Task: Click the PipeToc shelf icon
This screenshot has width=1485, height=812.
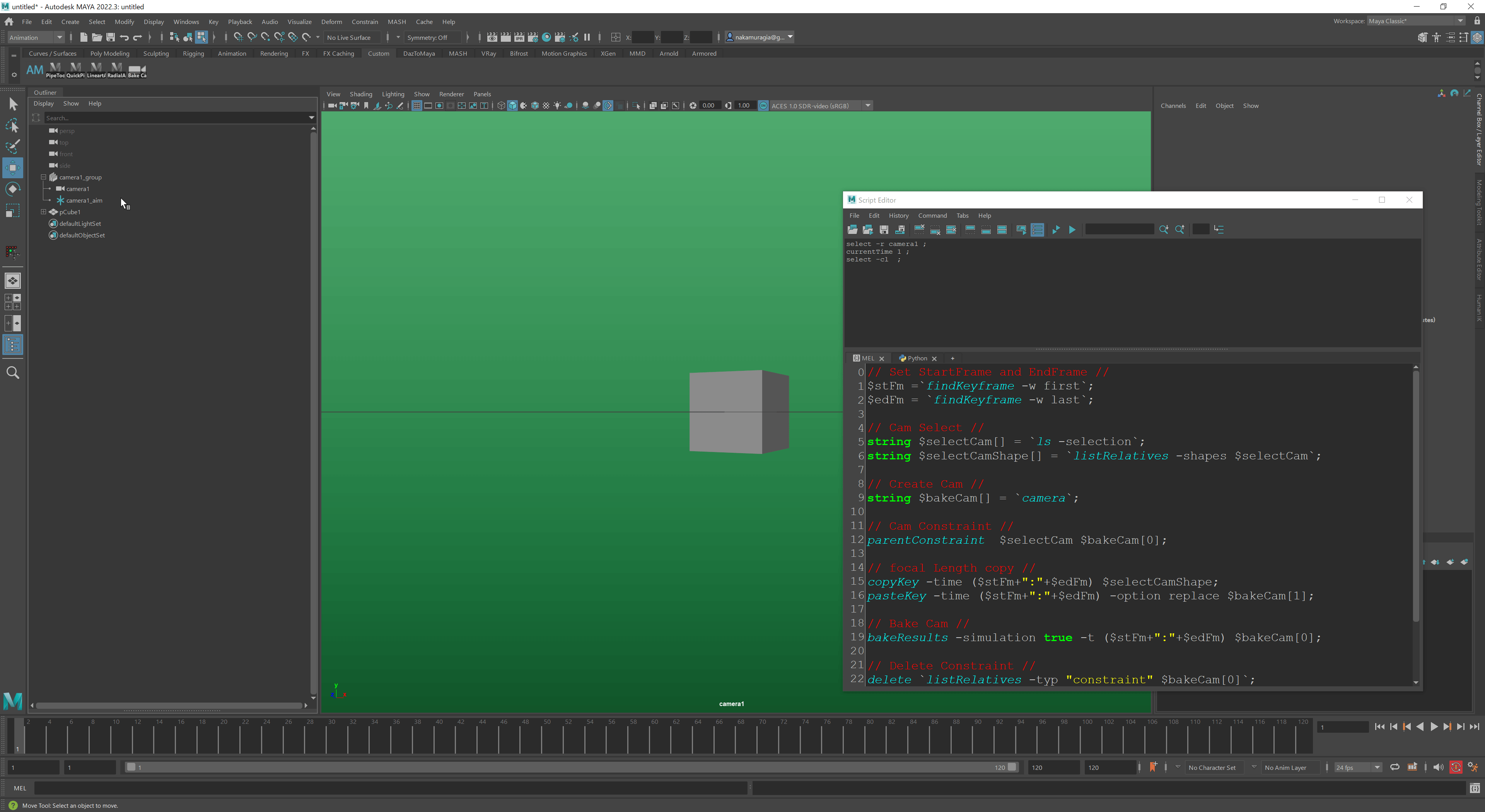Action: click(x=55, y=70)
